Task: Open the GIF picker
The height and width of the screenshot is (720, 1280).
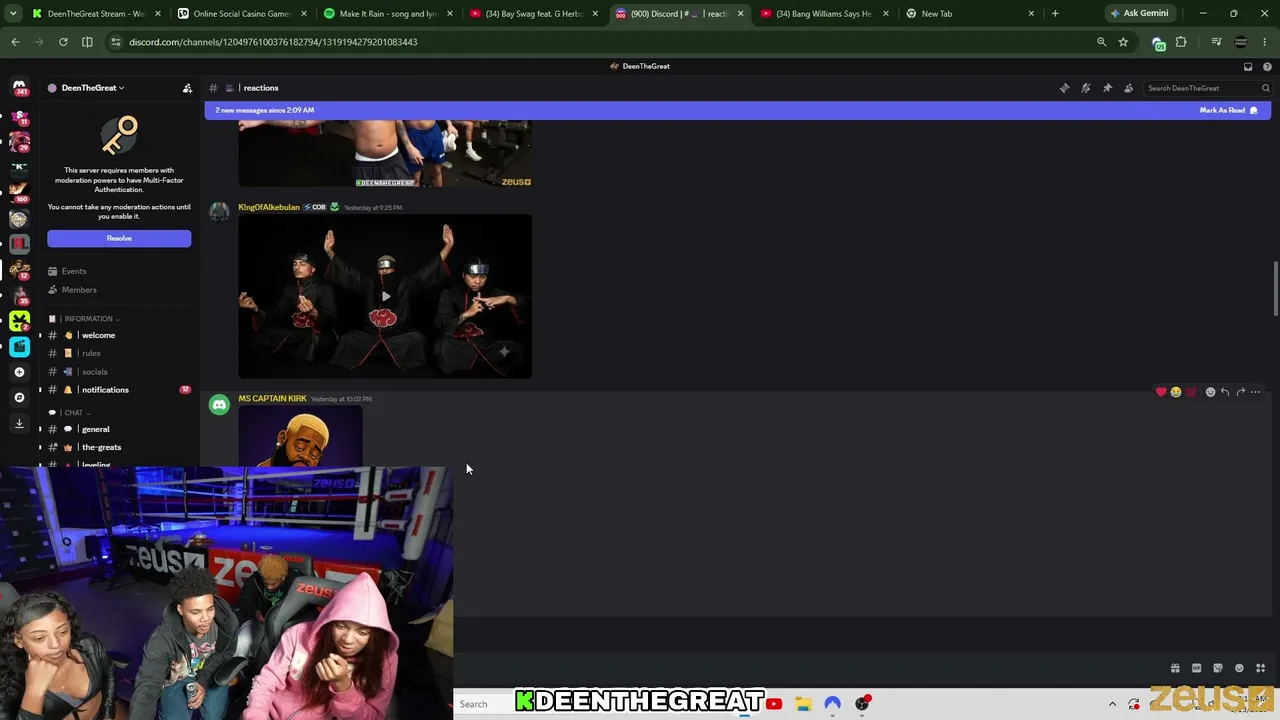Action: 1196,668
